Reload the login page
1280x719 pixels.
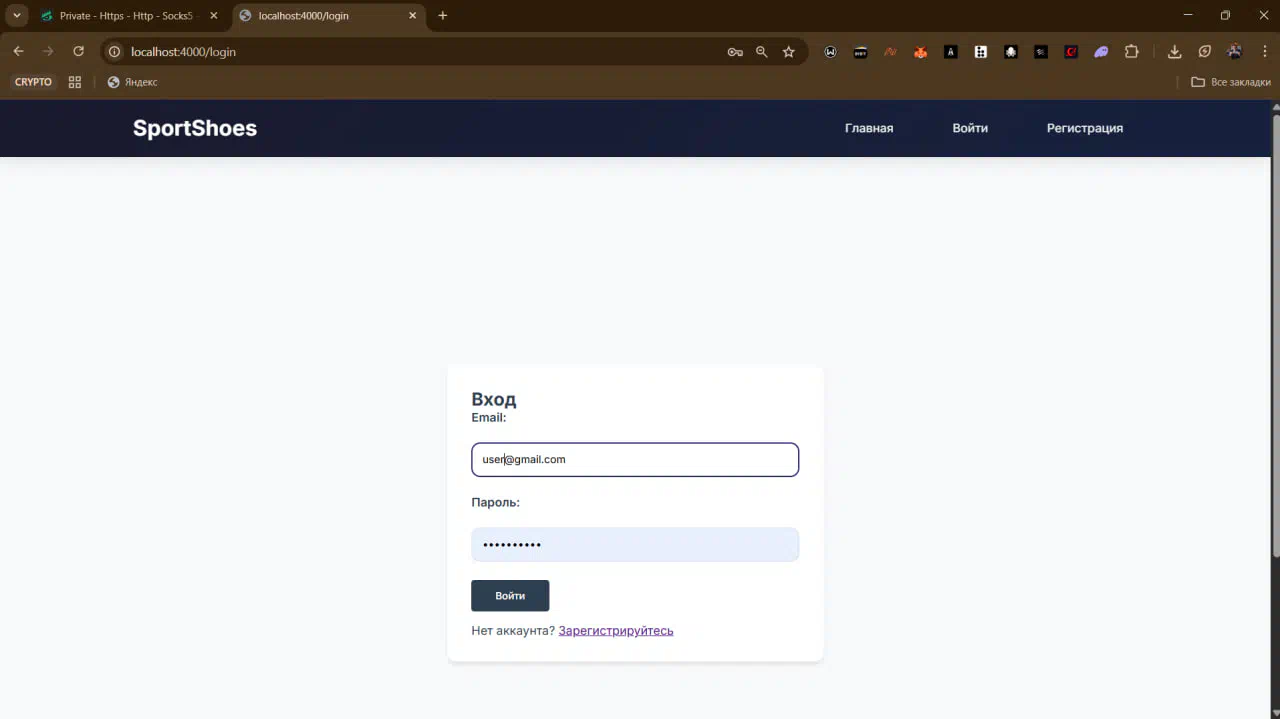click(x=78, y=52)
